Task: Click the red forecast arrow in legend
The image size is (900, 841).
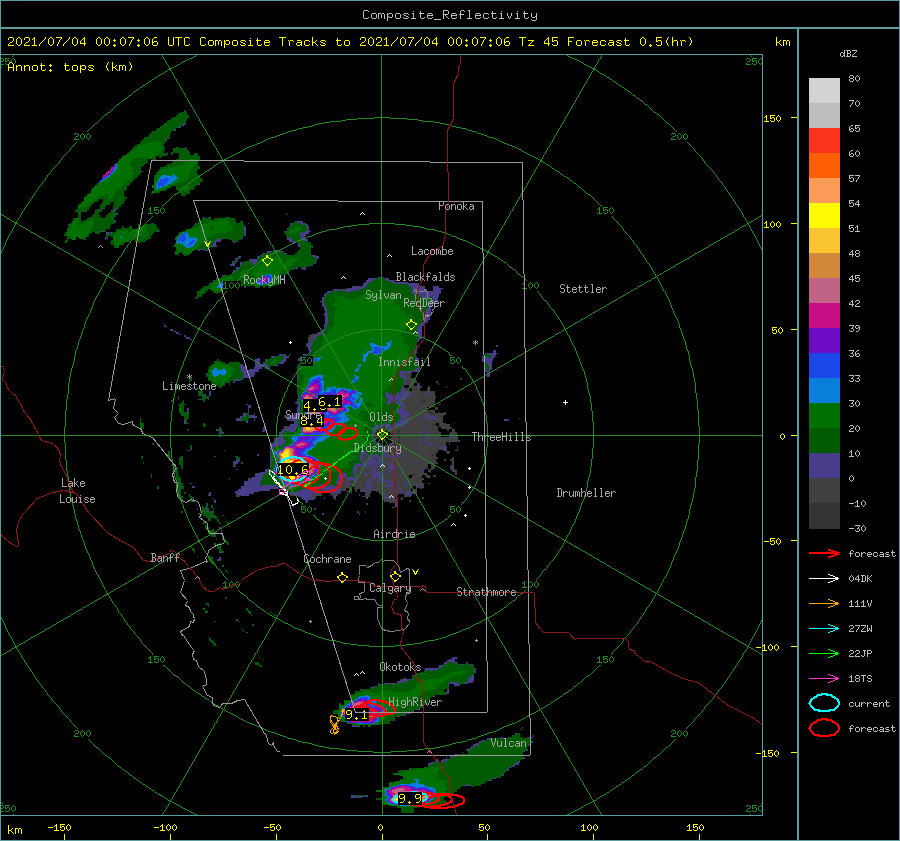Action: click(x=824, y=553)
